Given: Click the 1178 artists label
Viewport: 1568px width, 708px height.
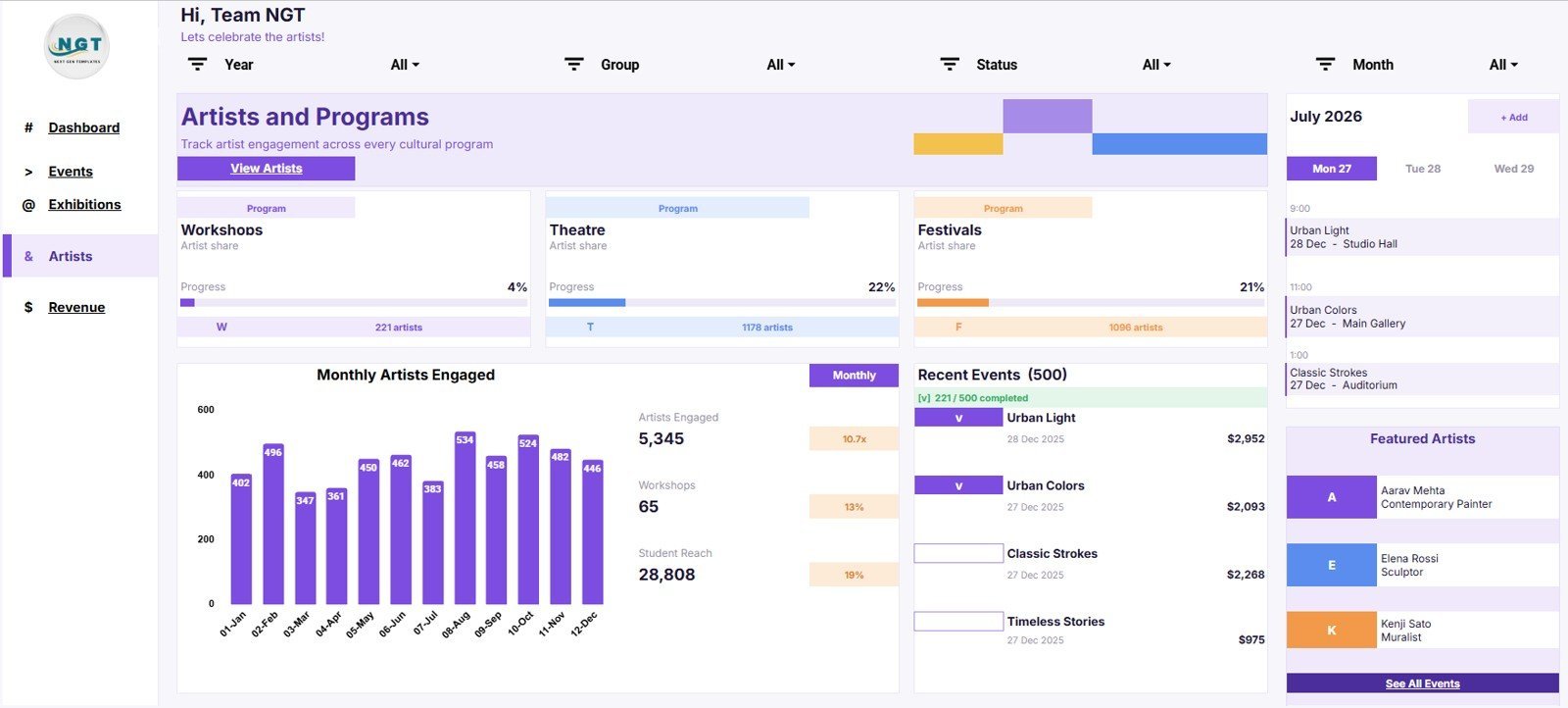Looking at the screenshot, I should pyautogui.click(x=766, y=328).
